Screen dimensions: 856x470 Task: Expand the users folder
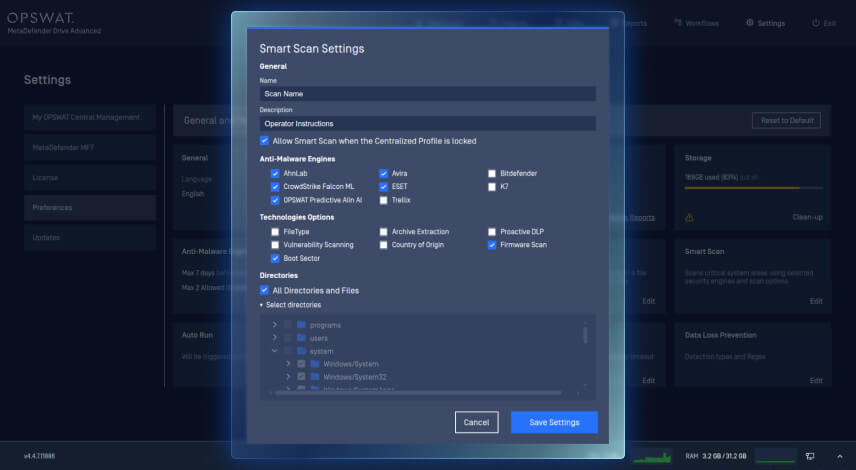tap(275, 338)
